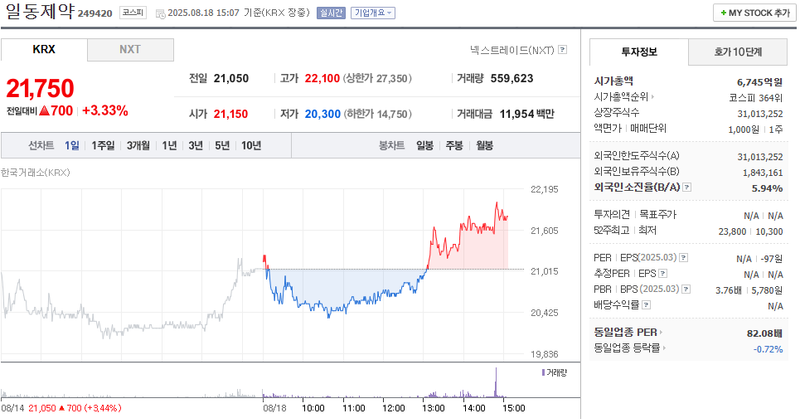Click the 전일 value 21,050
Viewport: 800px width, 419px height.
click(231, 79)
